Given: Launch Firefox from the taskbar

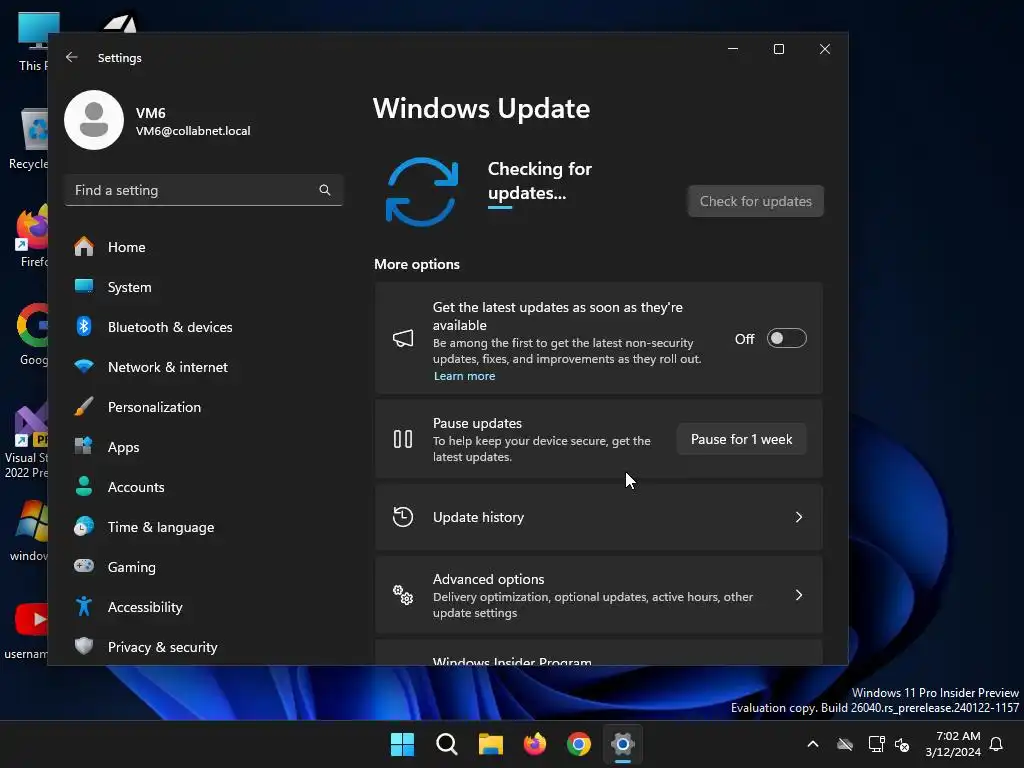Looking at the screenshot, I should tap(535, 744).
